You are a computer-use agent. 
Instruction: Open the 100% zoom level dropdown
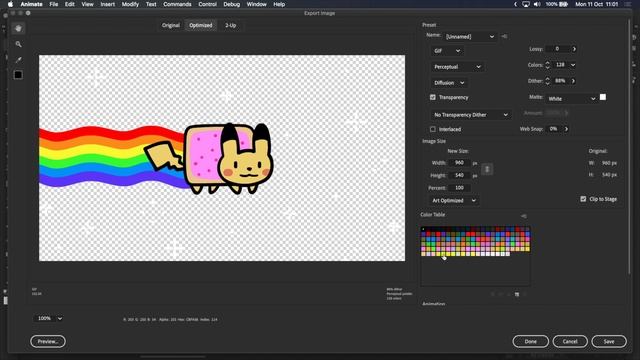[49, 318]
